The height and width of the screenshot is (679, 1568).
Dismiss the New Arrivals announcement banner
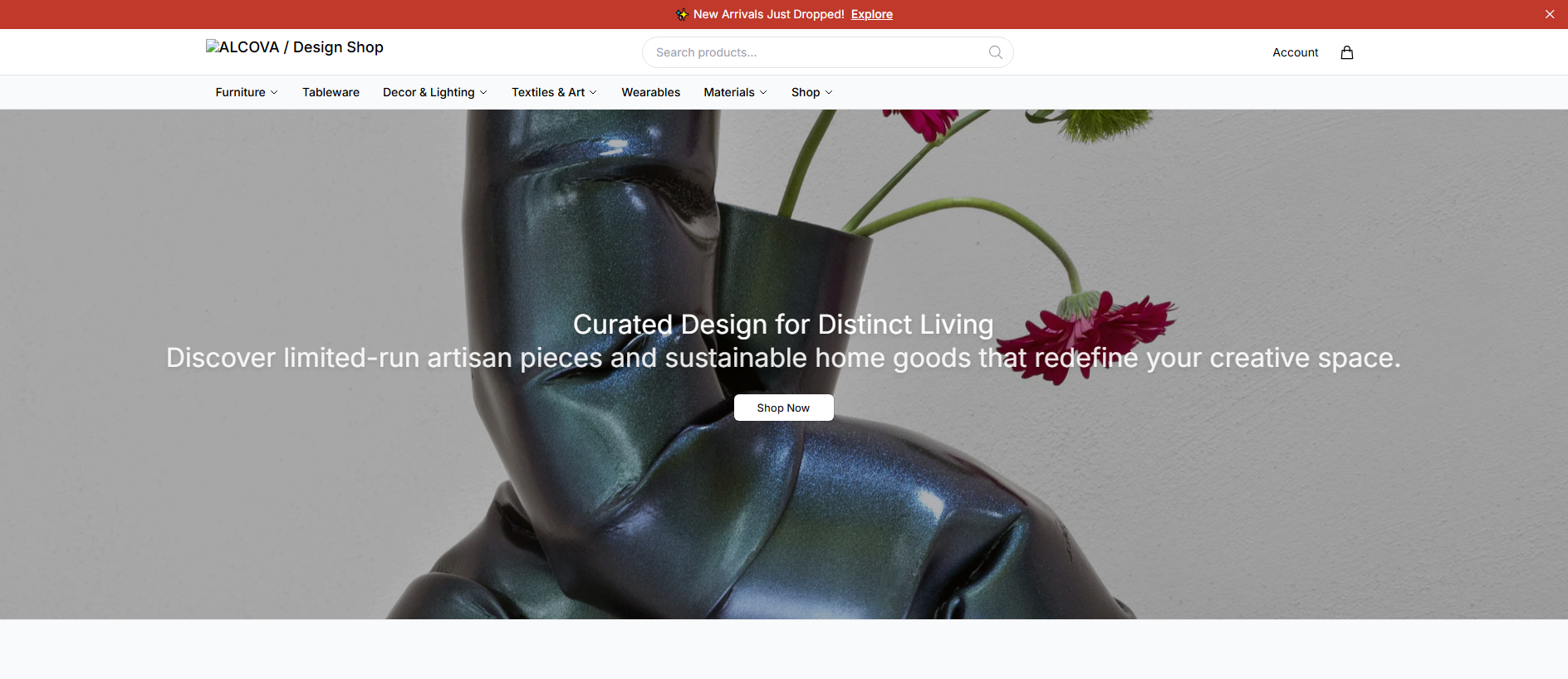pyautogui.click(x=1550, y=14)
